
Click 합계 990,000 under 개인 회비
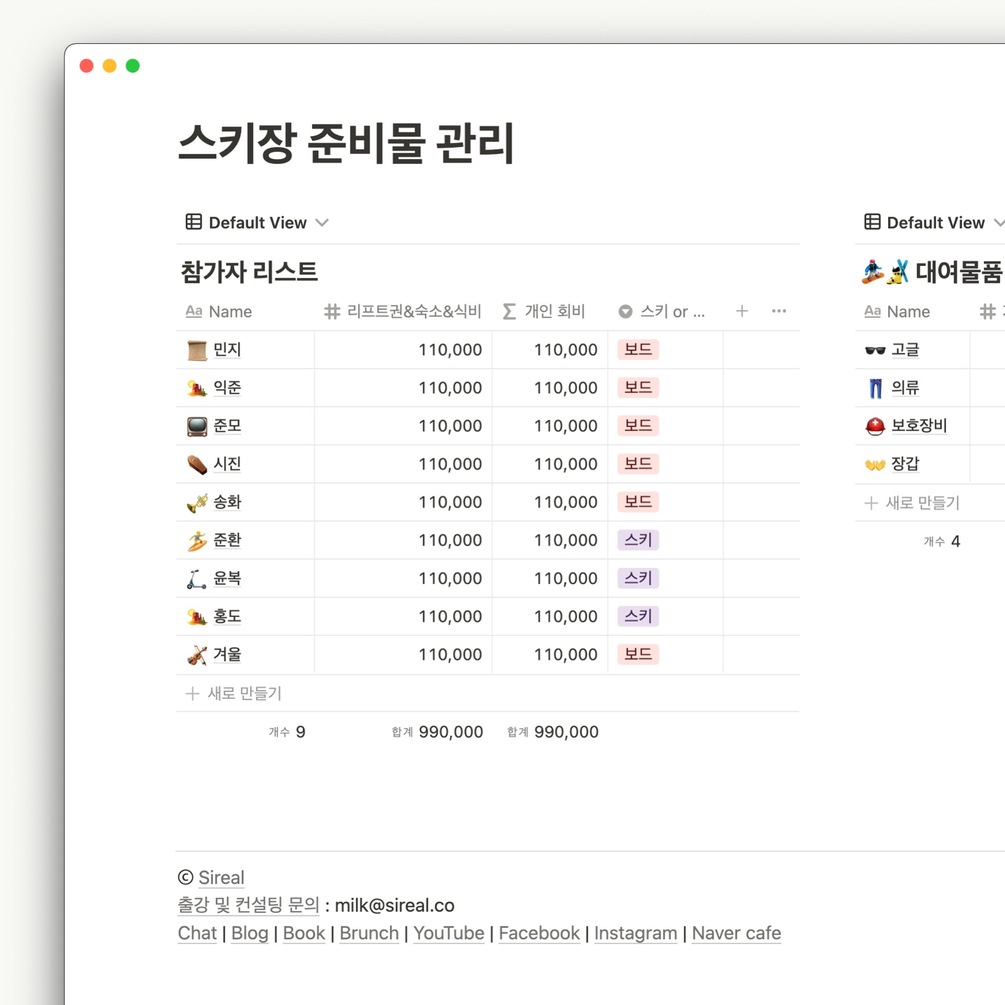[552, 732]
